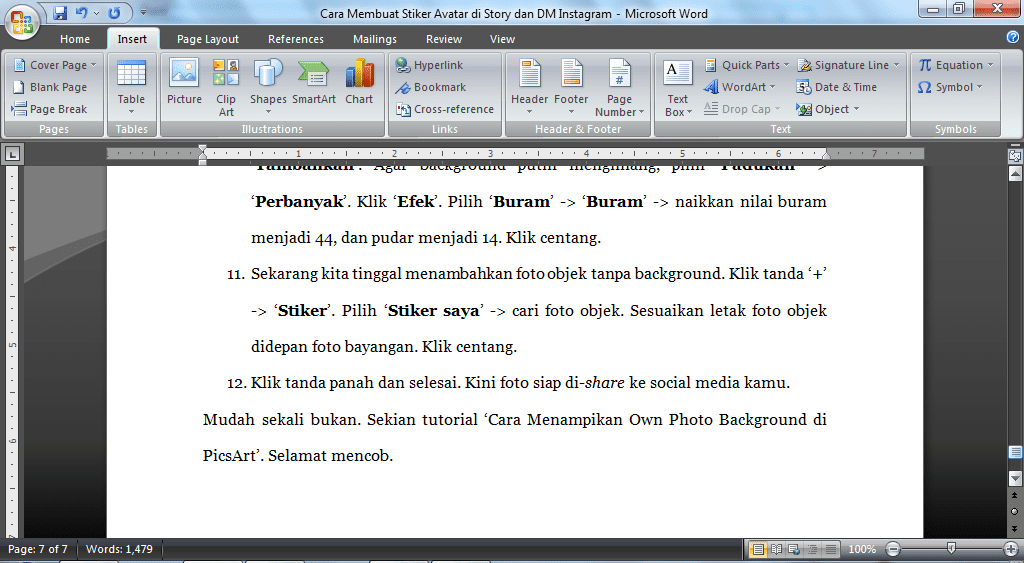Click the bold text 'Stiker saya'

[434, 311]
